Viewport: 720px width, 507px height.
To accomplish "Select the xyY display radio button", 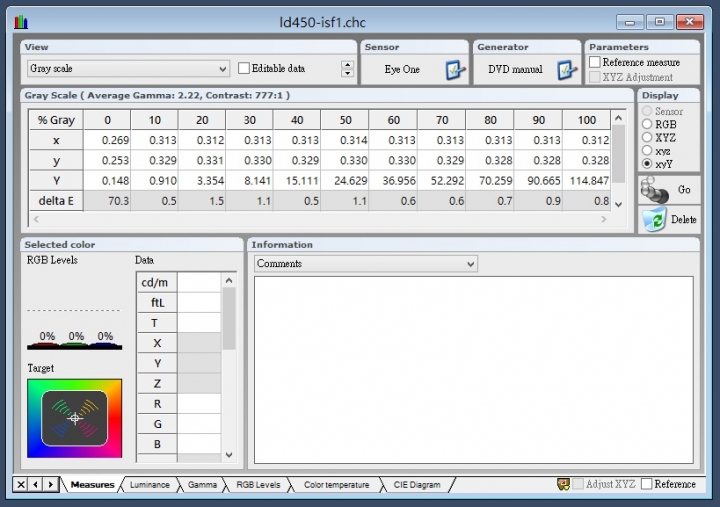I will 647,163.
